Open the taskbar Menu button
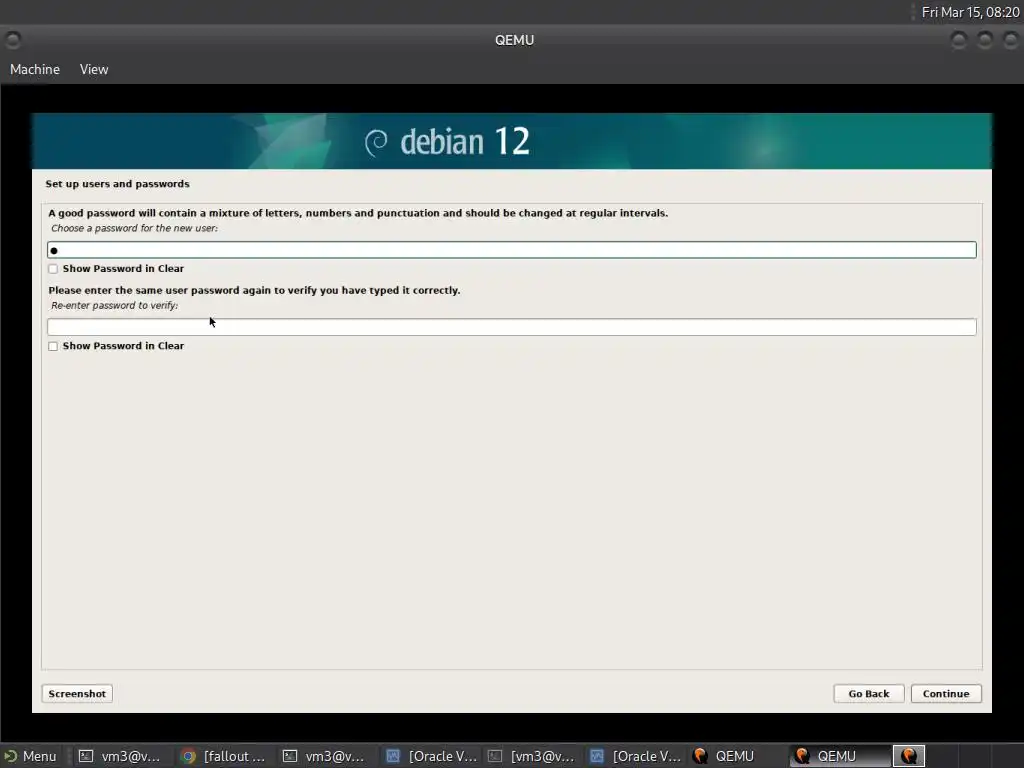This screenshot has width=1024, height=768. pos(30,756)
